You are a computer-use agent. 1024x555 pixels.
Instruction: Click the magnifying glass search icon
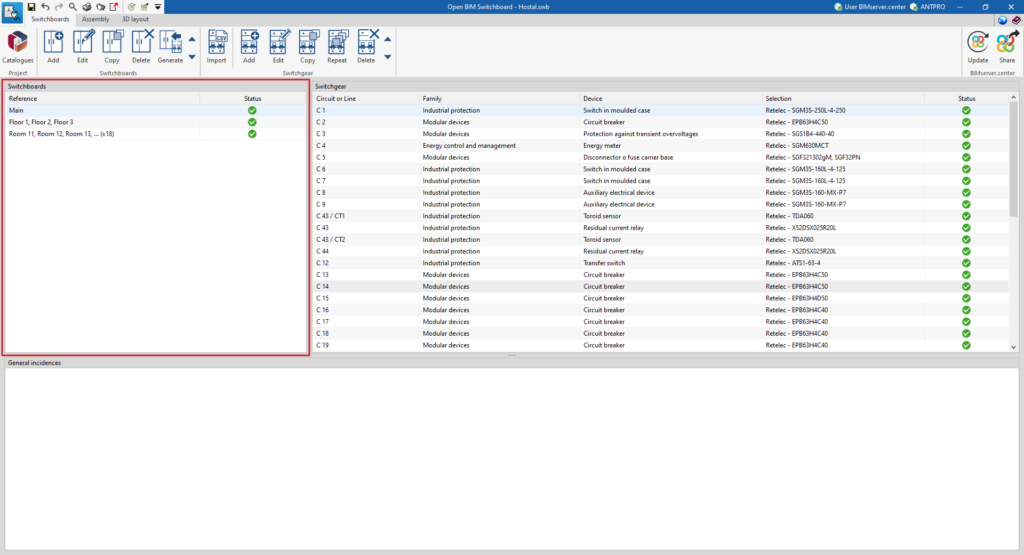72,7
